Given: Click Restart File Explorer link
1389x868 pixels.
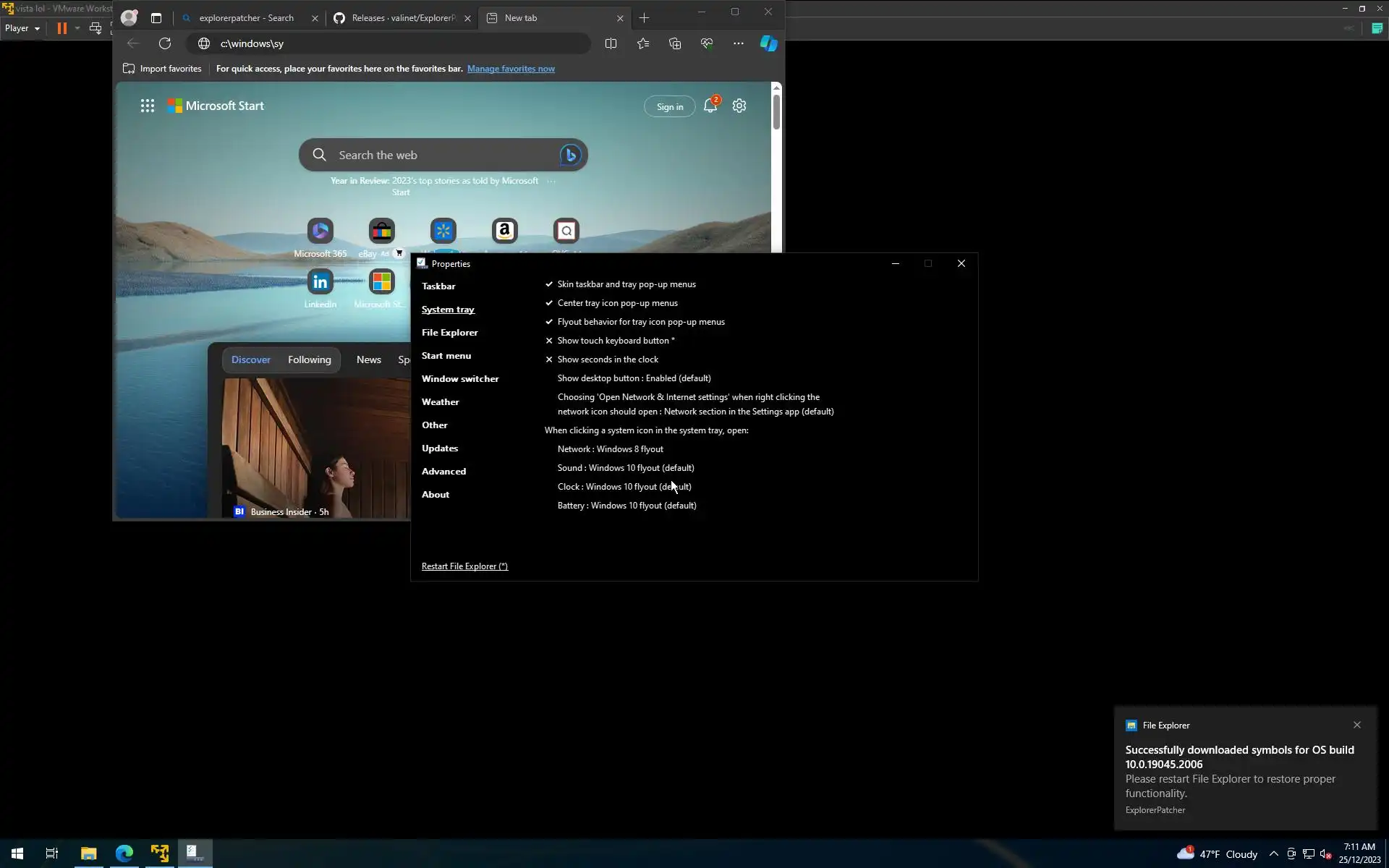Looking at the screenshot, I should 464,566.
